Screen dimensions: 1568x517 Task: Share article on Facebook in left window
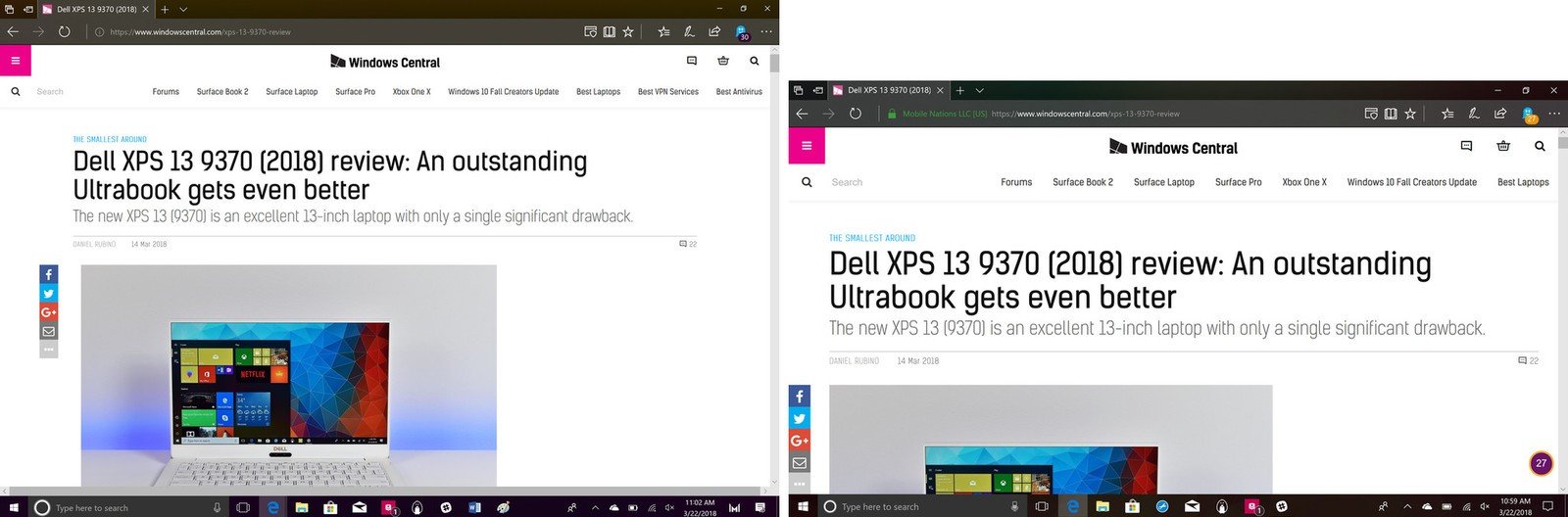coord(48,274)
